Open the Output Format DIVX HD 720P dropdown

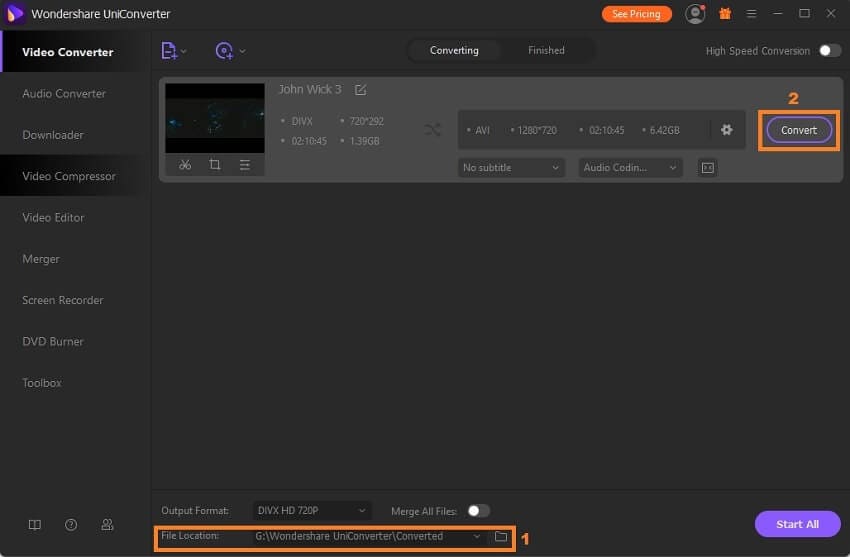(x=312, y=510)
